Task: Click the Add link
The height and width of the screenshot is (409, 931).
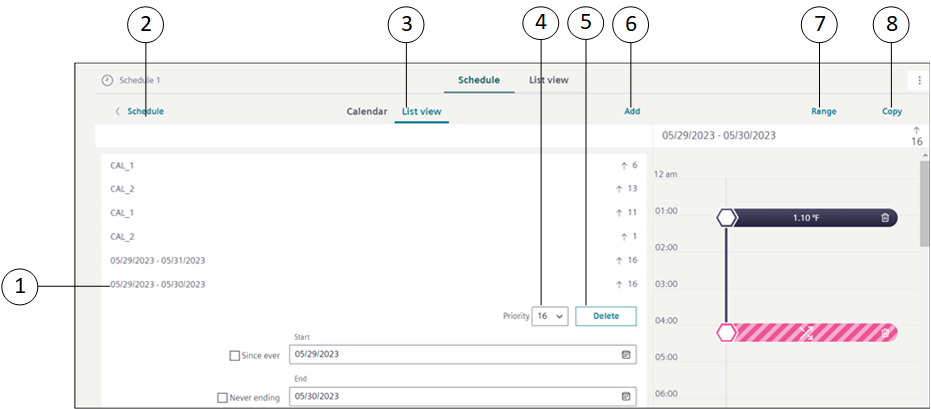Action: click(x=632, y=112)
